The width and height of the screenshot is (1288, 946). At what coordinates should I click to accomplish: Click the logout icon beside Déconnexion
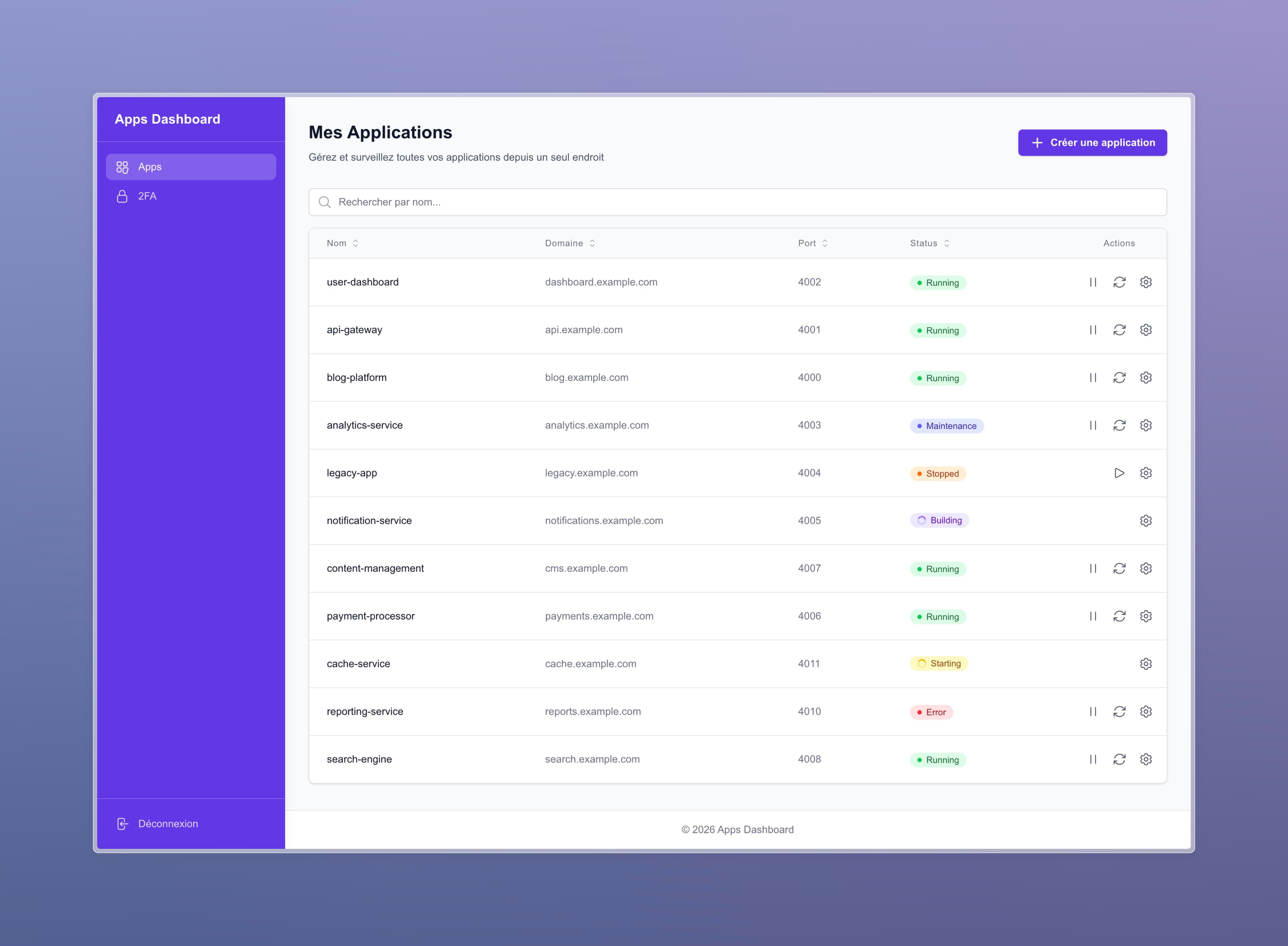[122, 824]
